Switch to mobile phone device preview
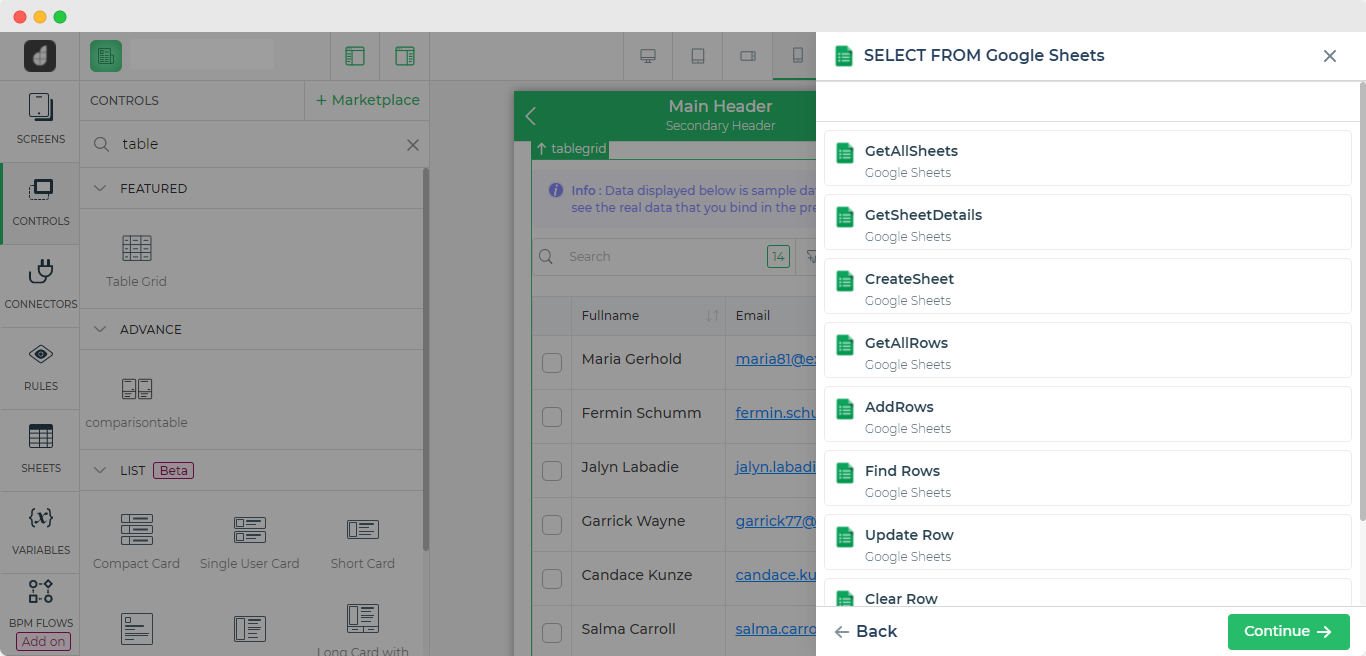Image resolution: width=1366 pixels, height=656 pixels. (797, 56)
